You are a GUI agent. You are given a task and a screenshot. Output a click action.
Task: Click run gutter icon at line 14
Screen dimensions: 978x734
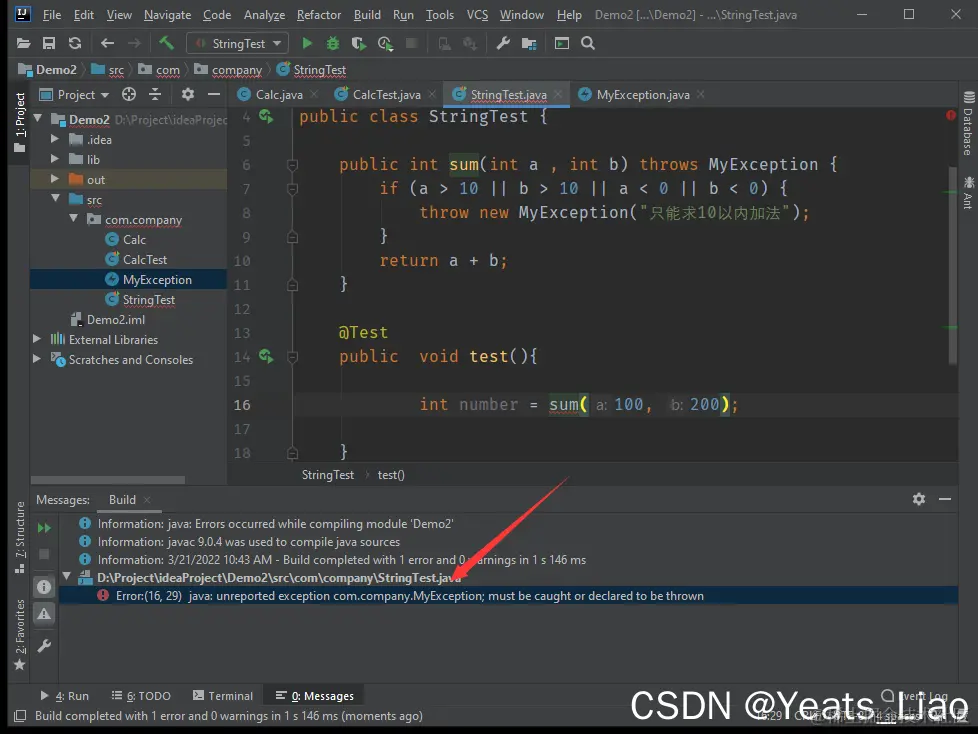[266, 356]
